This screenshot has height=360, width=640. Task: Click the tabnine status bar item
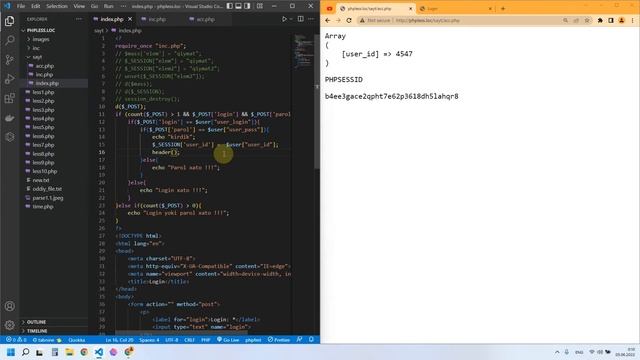[47, 340]
